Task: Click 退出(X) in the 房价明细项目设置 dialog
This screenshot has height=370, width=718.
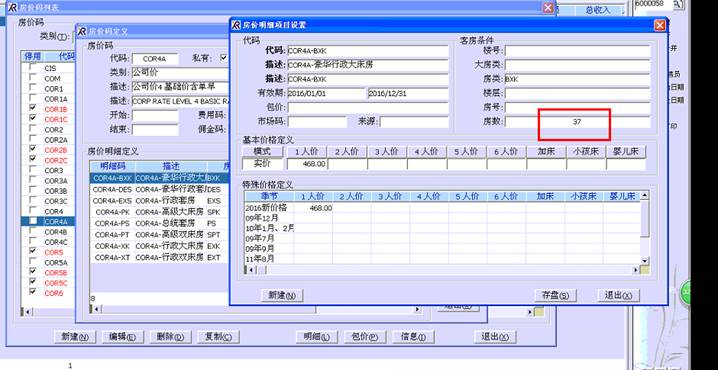Action: pyautogui.click(x=618, y=295)
